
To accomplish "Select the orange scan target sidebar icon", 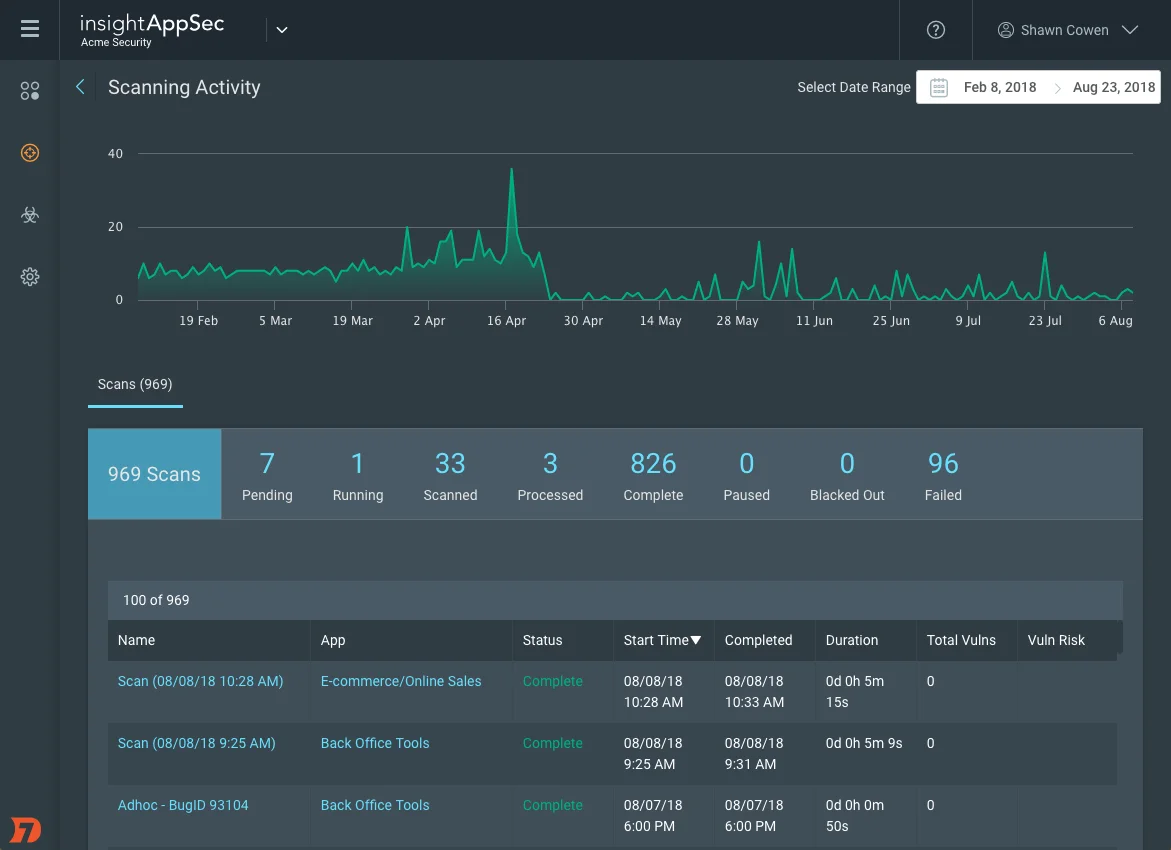I will click(x=29, y=153).
